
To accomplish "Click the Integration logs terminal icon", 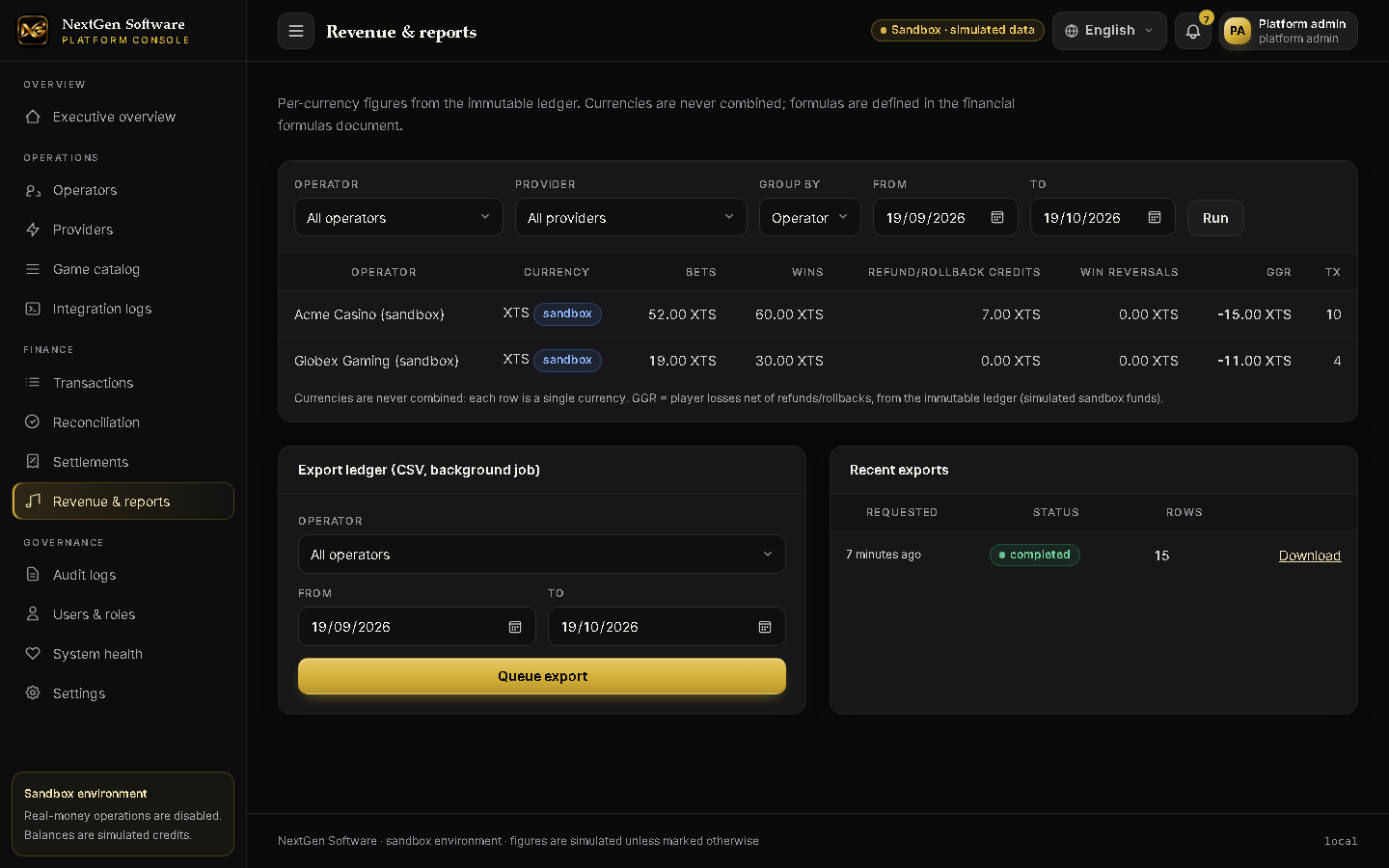I will [x=33, y=309].
